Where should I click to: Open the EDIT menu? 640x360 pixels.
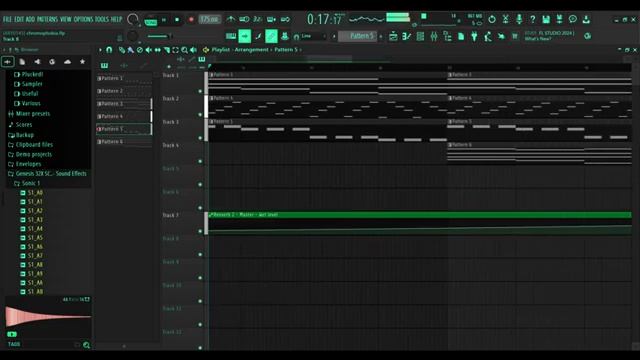point(19,19)
